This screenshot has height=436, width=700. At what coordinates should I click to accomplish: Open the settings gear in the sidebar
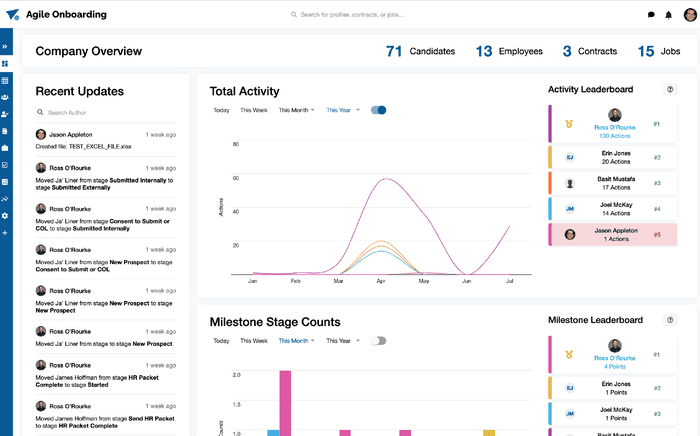pos(5,216)
